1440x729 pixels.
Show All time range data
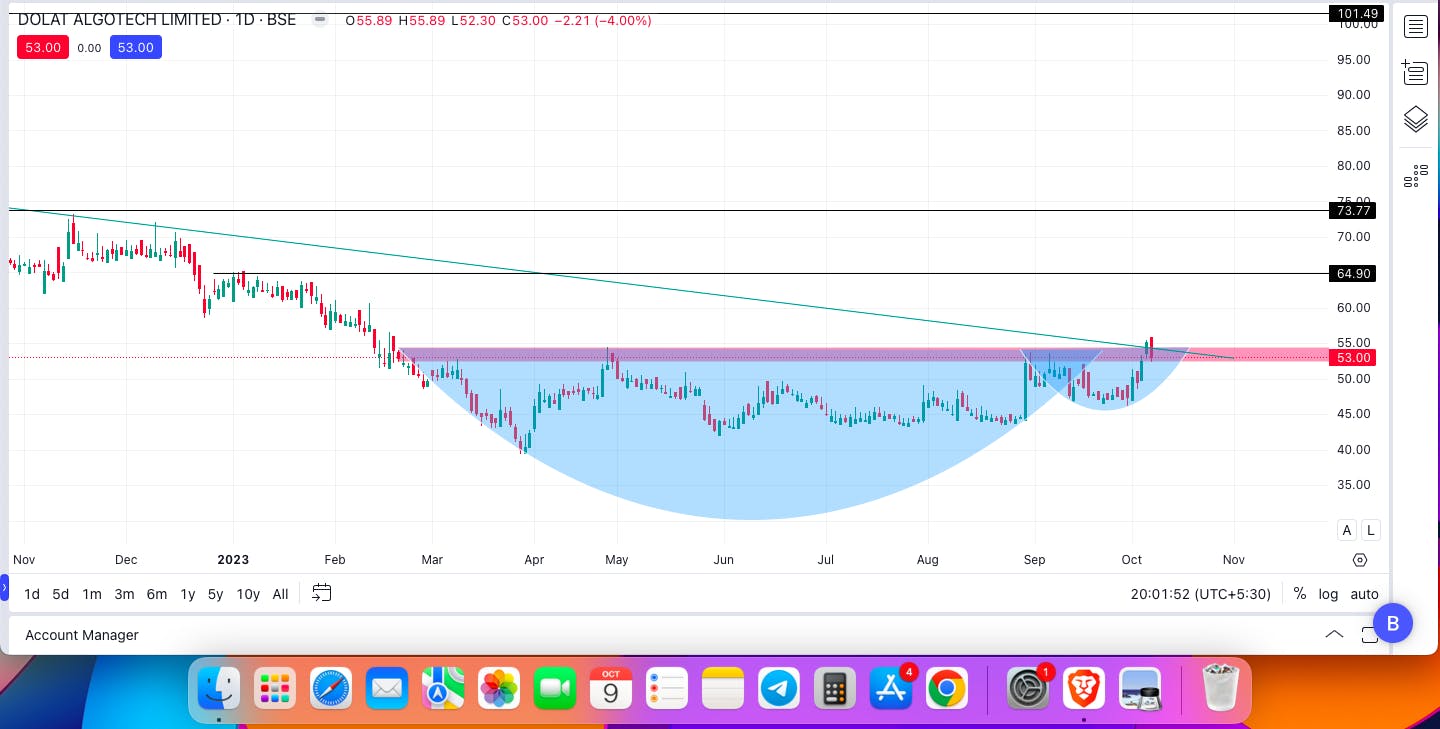pyautogui.click(x=281, y=594)
